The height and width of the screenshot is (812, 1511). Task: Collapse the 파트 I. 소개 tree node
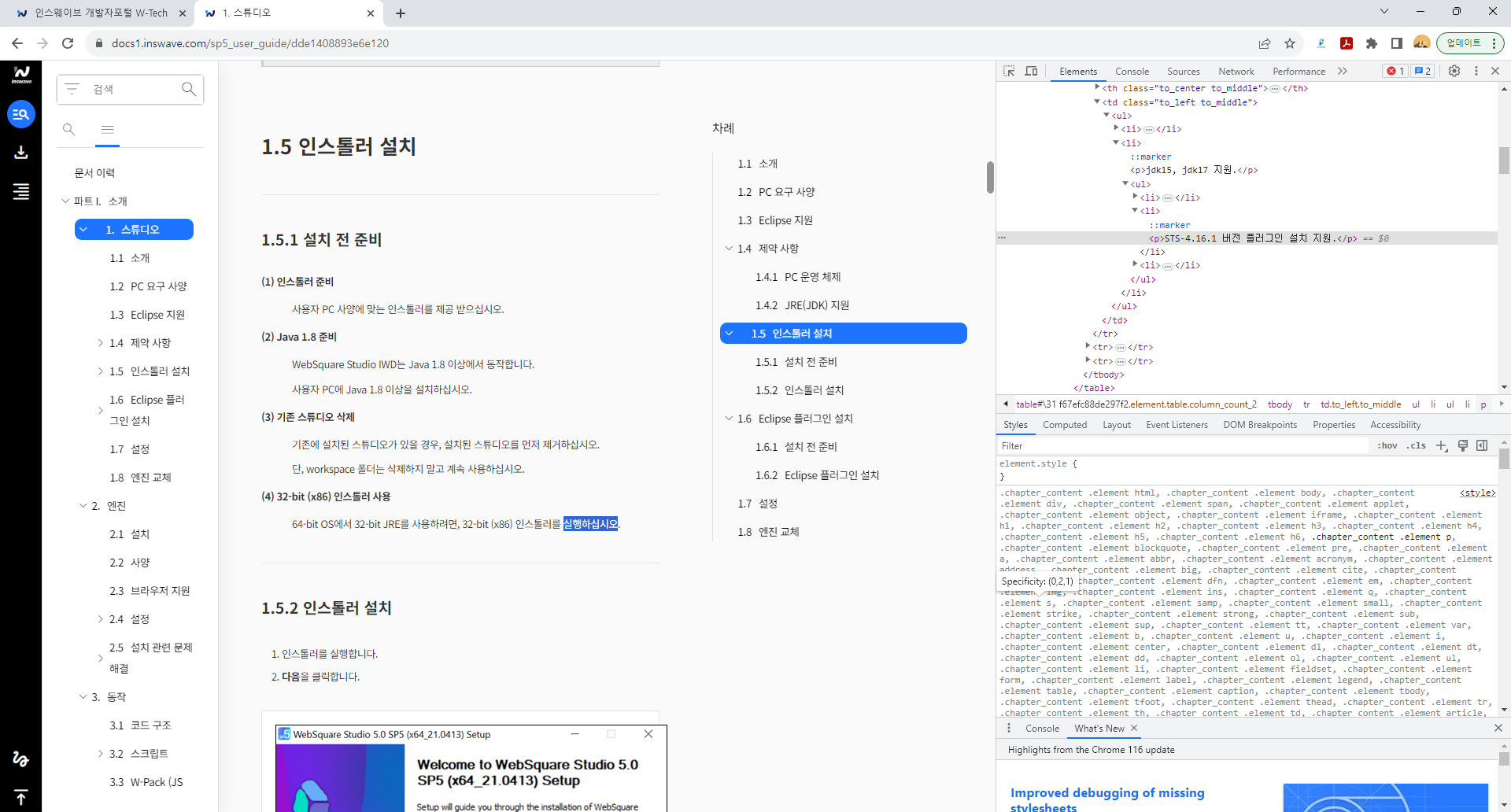(x=66, y=201)
